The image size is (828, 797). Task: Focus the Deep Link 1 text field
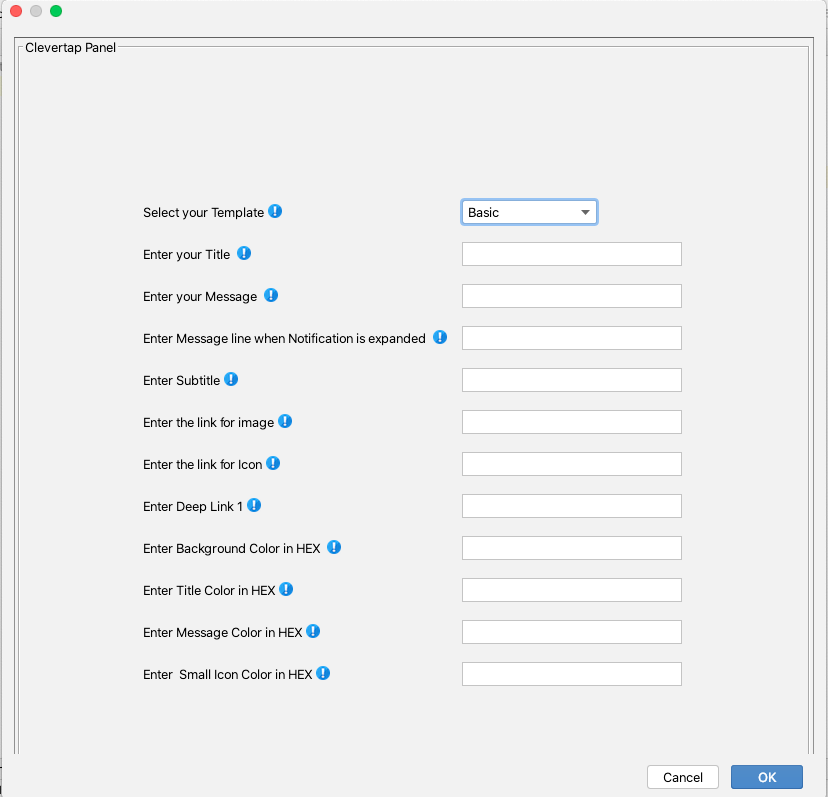571,506
